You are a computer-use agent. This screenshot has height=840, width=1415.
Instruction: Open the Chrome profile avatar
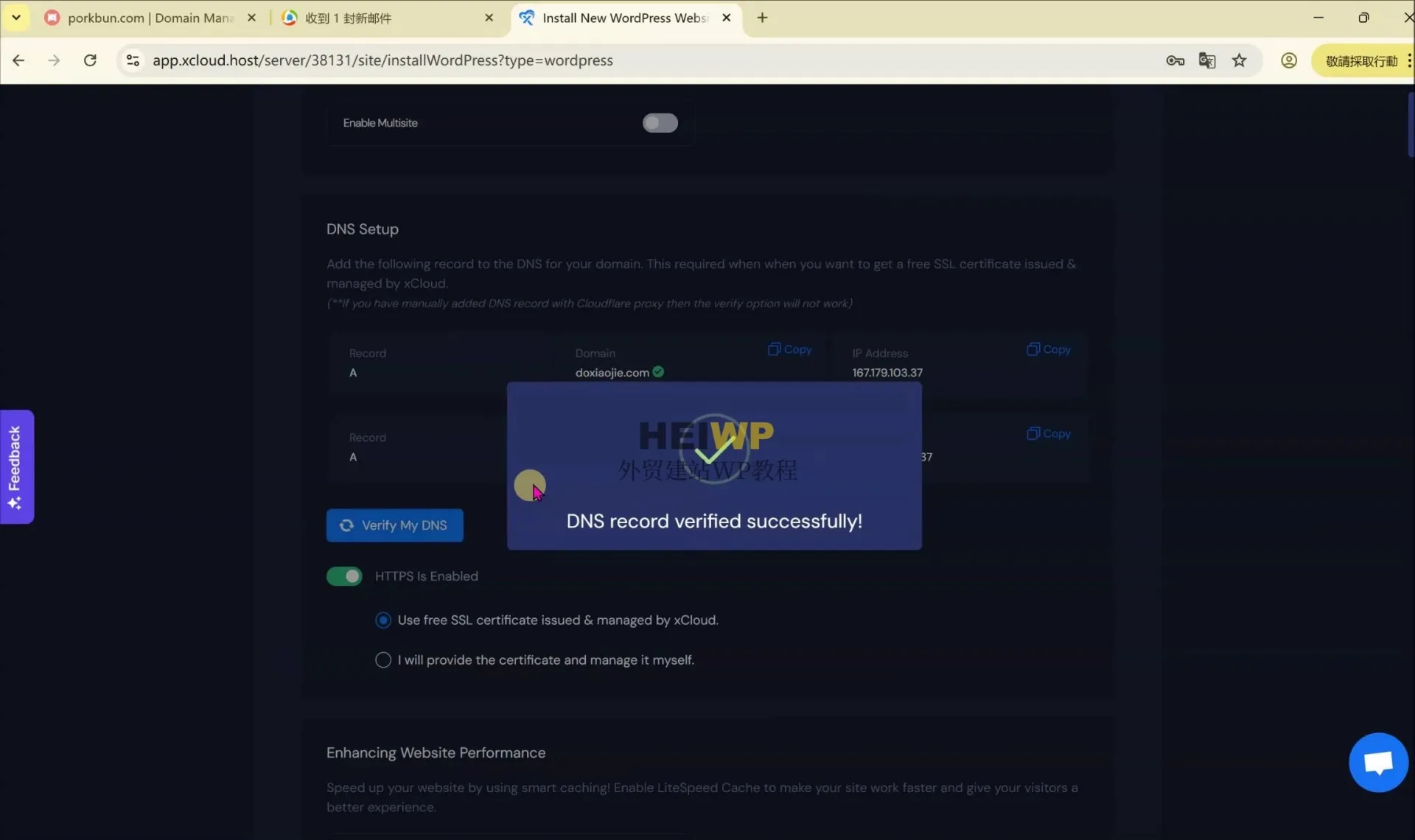click(x=1289, y=60)
